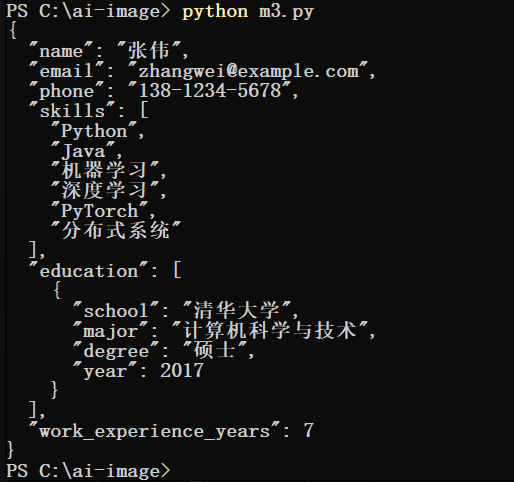The image size is (514, 482).
Task: Click the "skills" key
Action: pyautogui.click(x=72, y=111)
